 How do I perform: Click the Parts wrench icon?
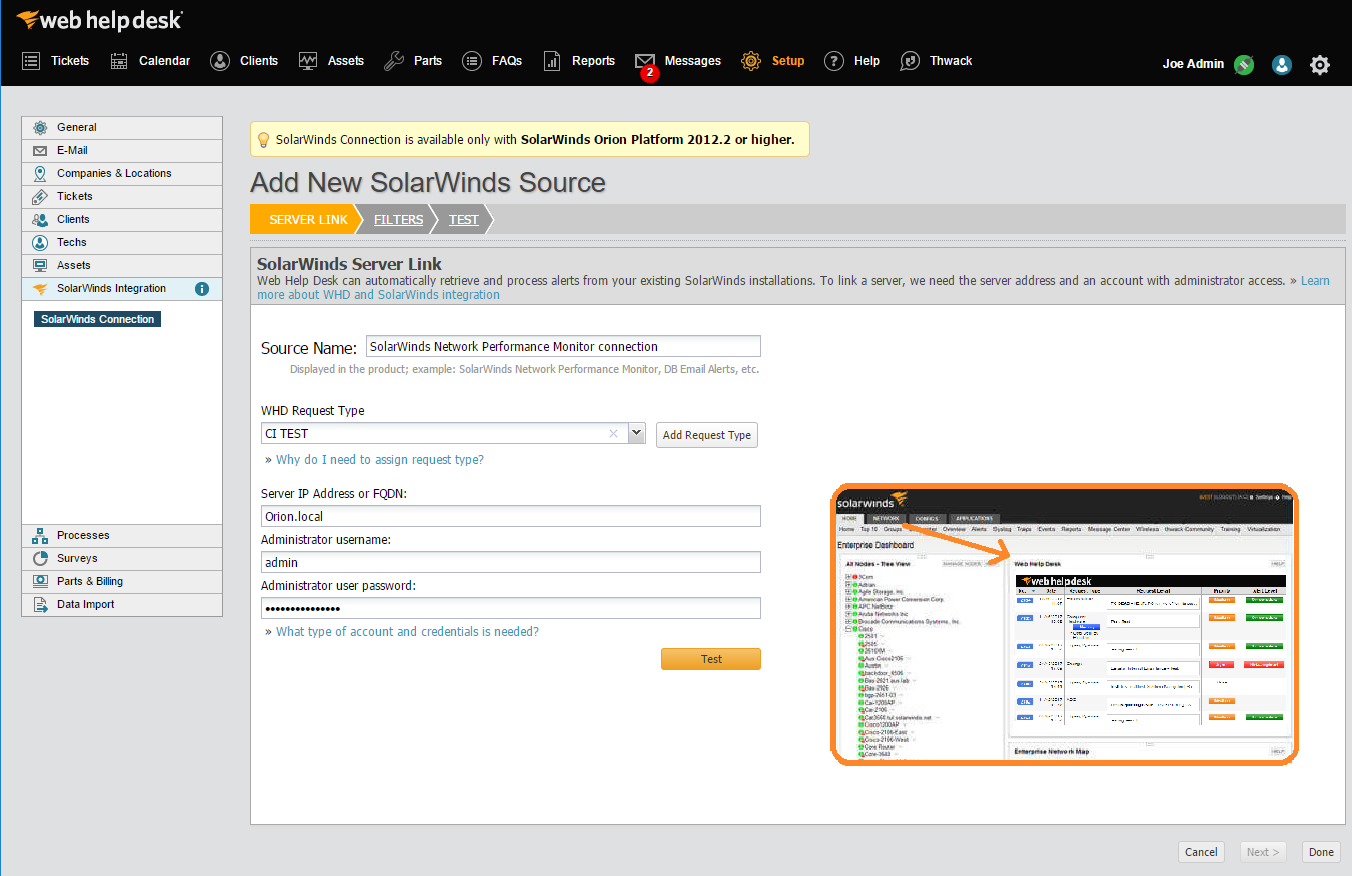coord(394,61)
